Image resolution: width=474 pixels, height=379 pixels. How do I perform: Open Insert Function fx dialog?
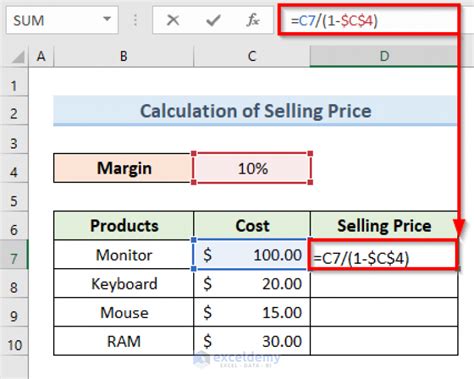[x=253, y=20]
